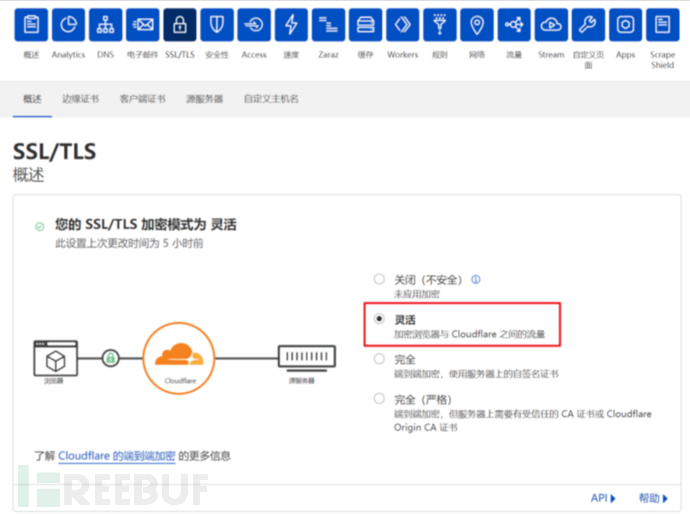Click the 完全 (严格) option label text

click(x=423, y=400)
